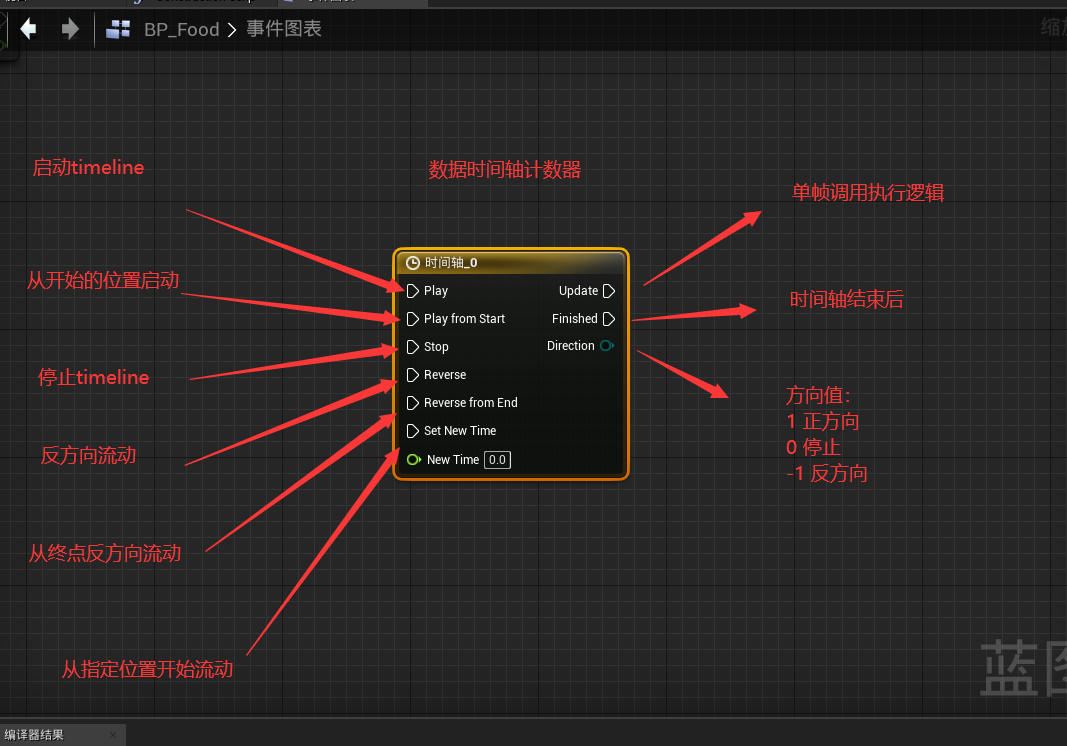The height and width of the screenshot is (746, 1067).
Task: Click the forward navigation arrow
Action: (x=69, y=29)
